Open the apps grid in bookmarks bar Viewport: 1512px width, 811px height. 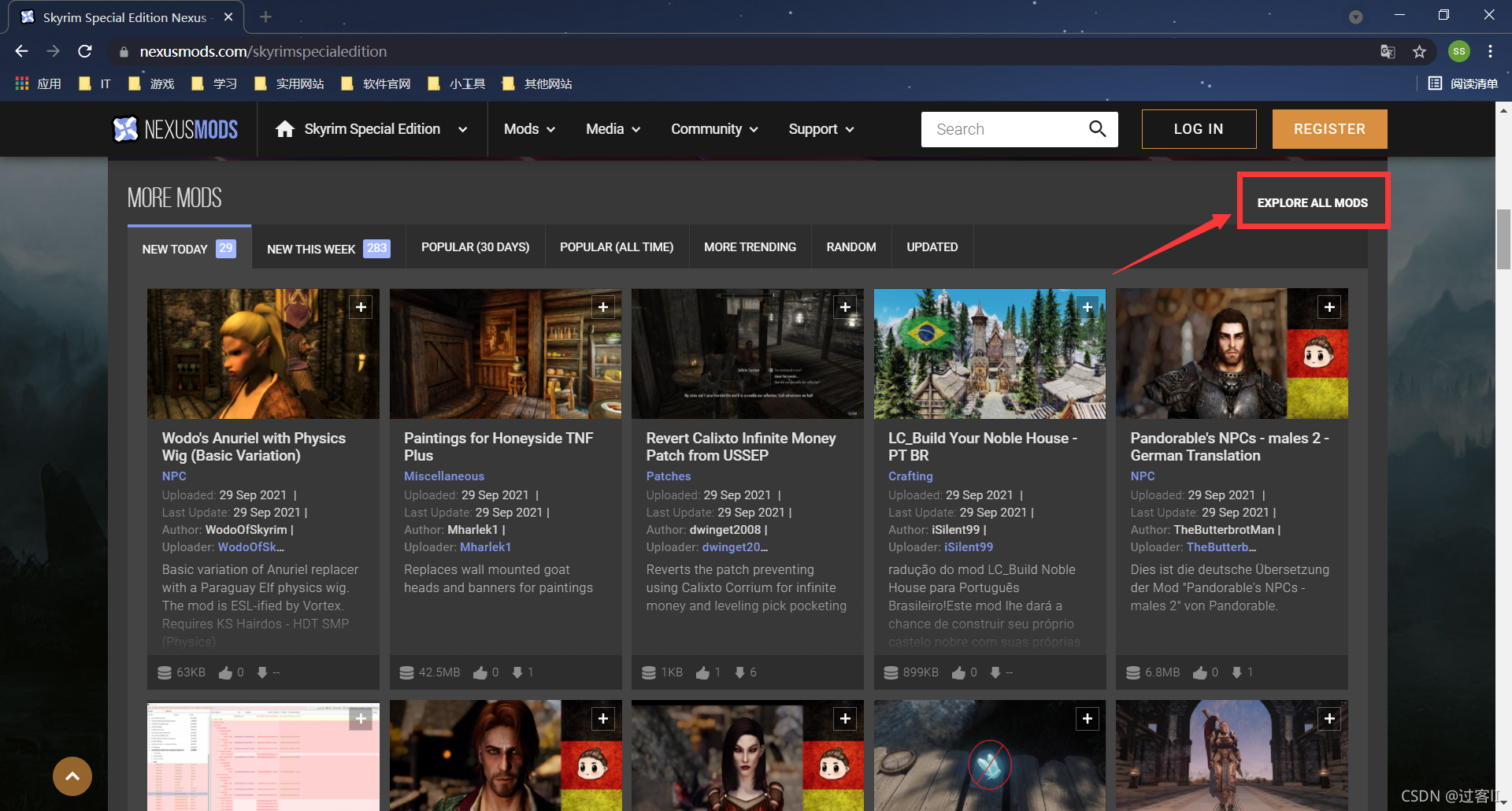pos(22,83)
